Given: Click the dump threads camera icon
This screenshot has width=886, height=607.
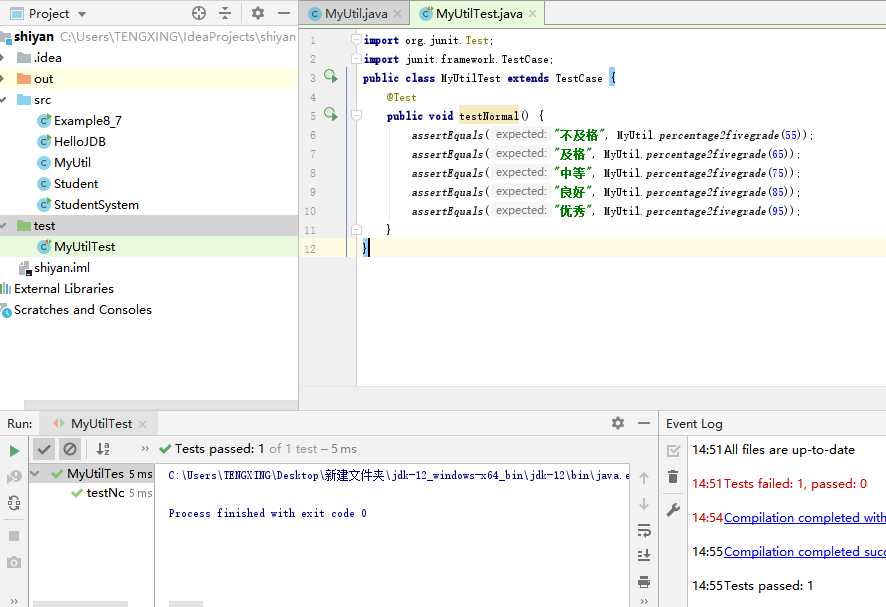Looking at the screenshot, I should [14, 562].
